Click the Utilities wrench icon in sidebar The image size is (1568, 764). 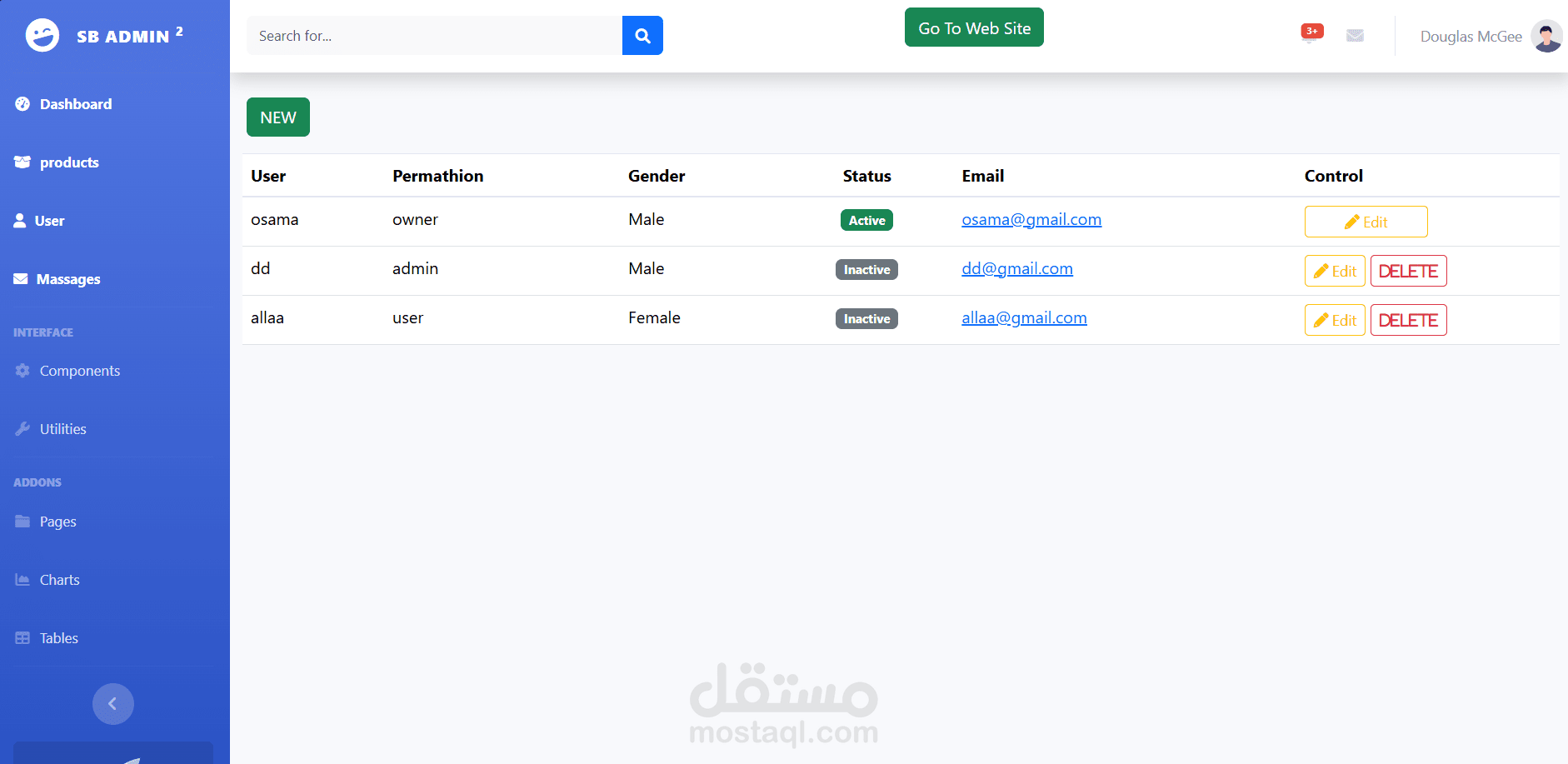point(22,429)
